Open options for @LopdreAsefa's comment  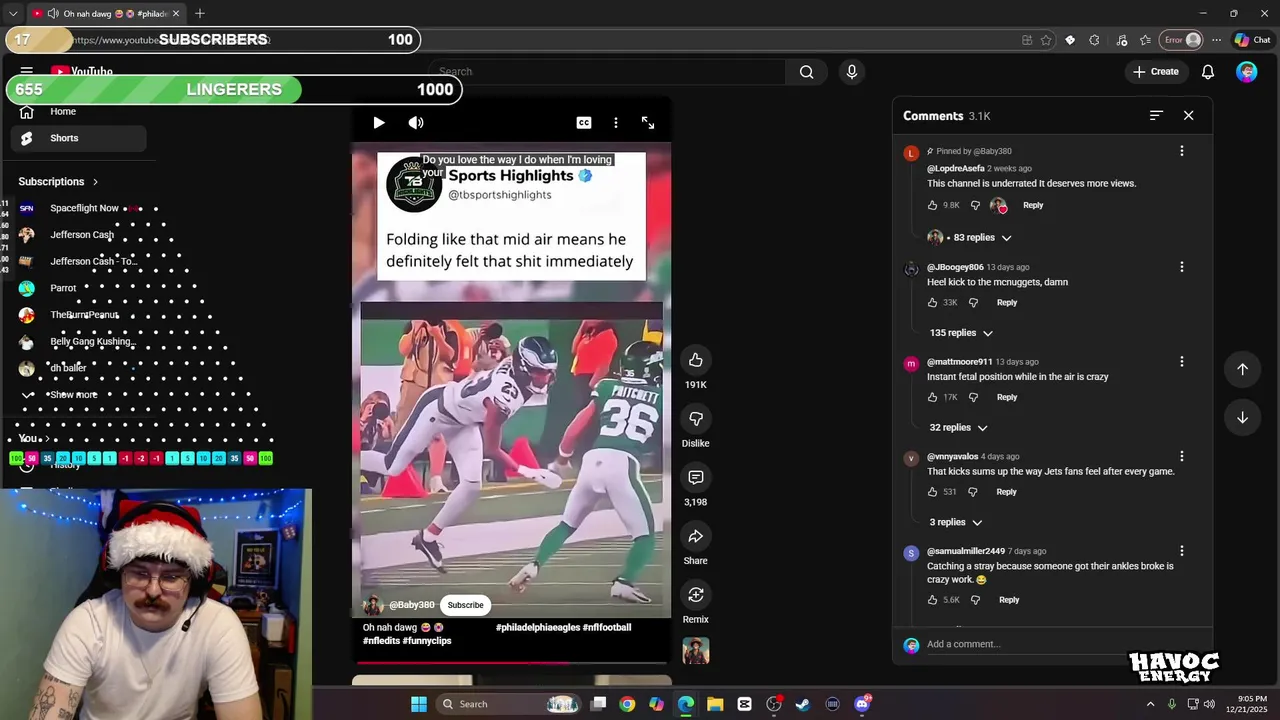[x=1182, y=151]
